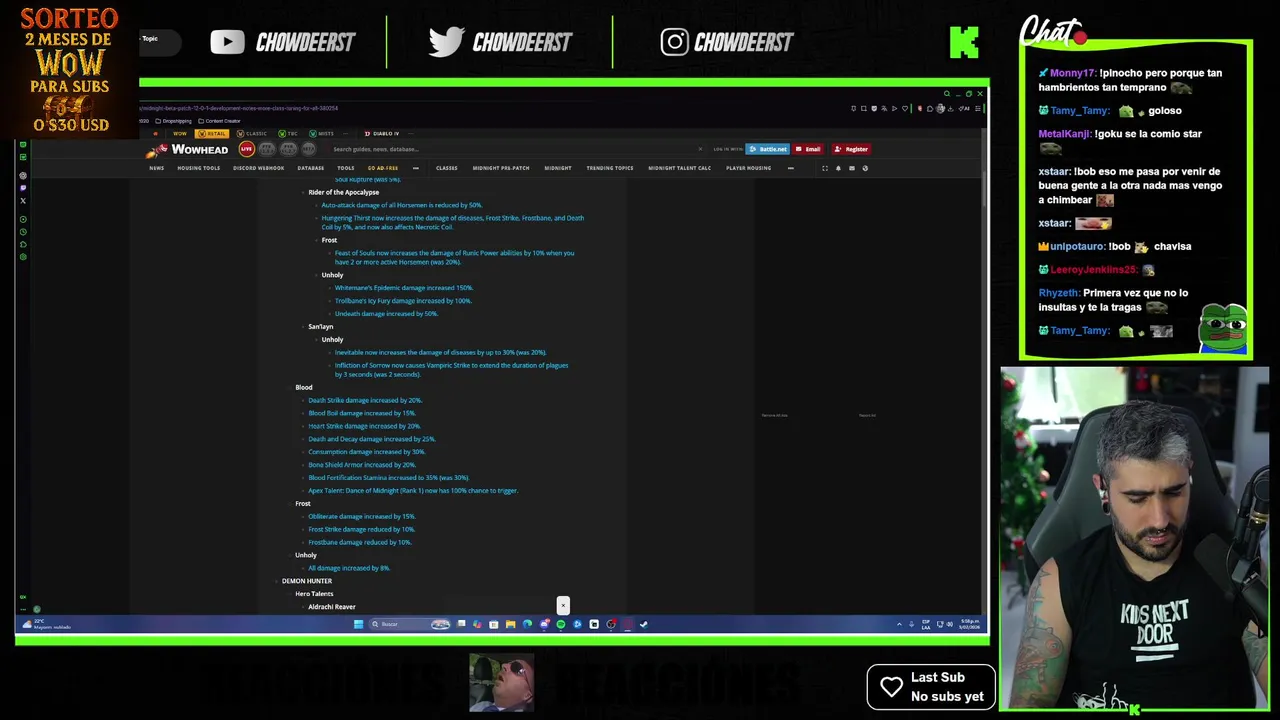Click the Midnight nav link

point(558,168)
